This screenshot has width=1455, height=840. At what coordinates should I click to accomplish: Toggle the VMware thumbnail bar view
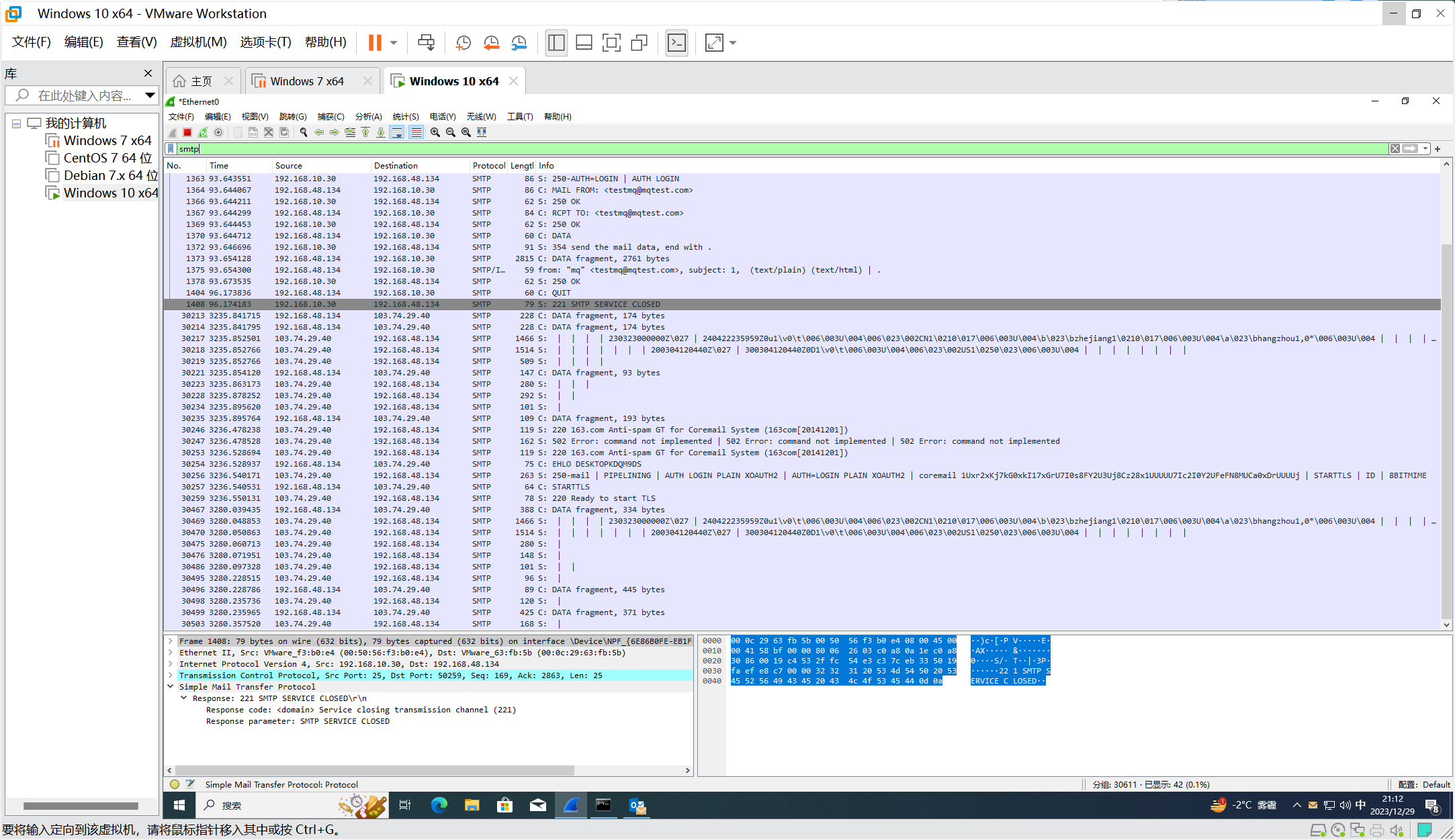click(x=584, y=43)
